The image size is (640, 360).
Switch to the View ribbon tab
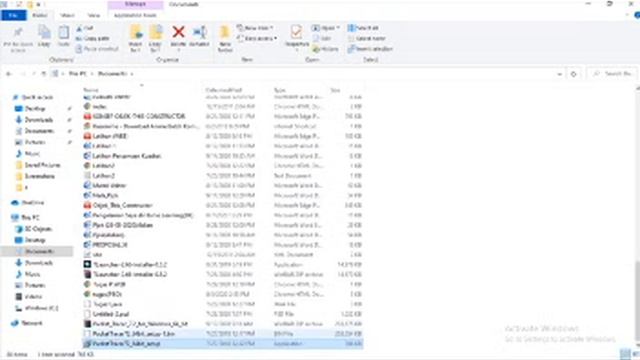tap(93, 16)
